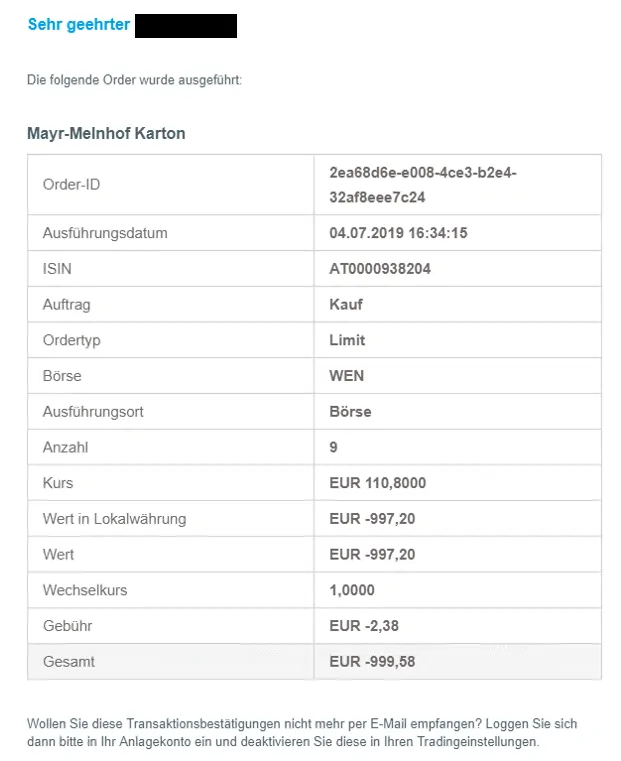Click the Gesamt total EUR -999,58
Viewport: 621px width, 761px height.
[372, 662]
